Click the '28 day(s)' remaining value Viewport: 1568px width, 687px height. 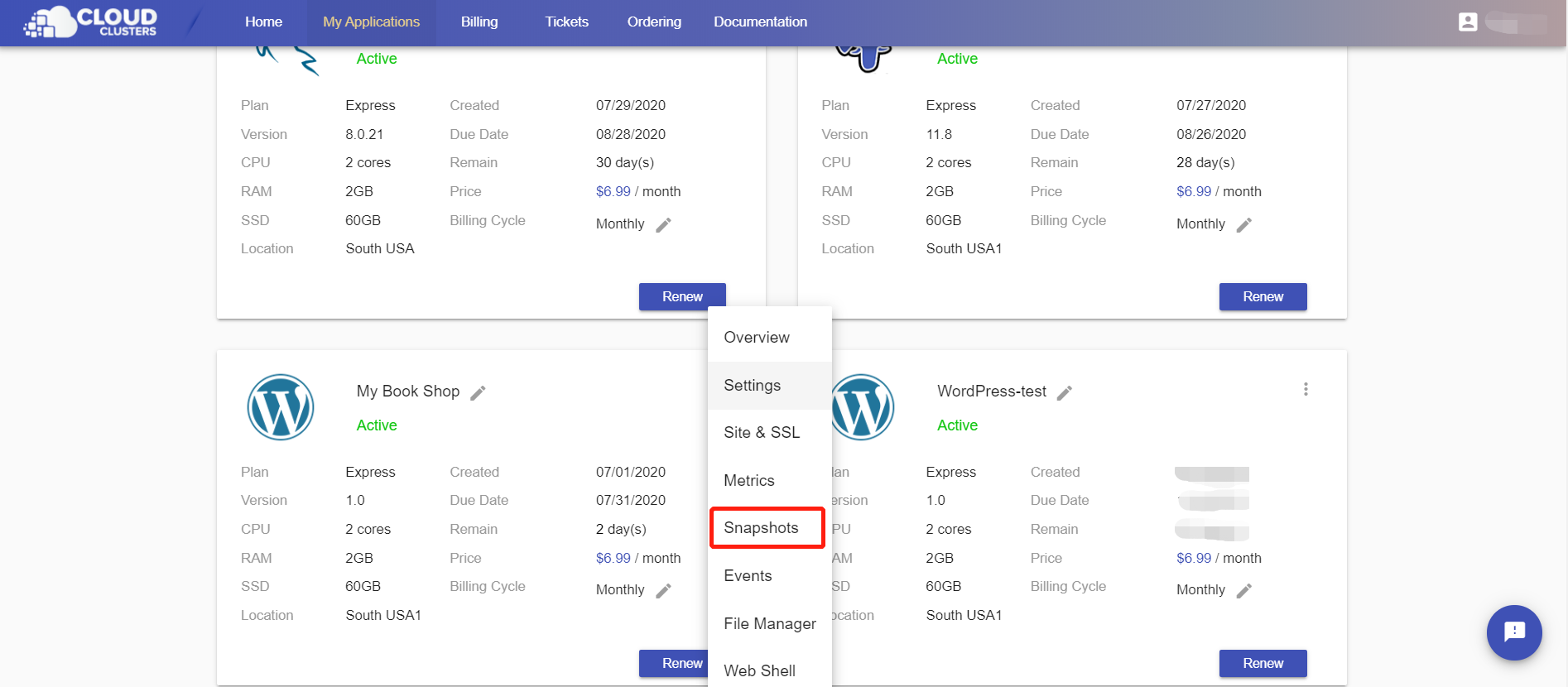coord(1205,162)
